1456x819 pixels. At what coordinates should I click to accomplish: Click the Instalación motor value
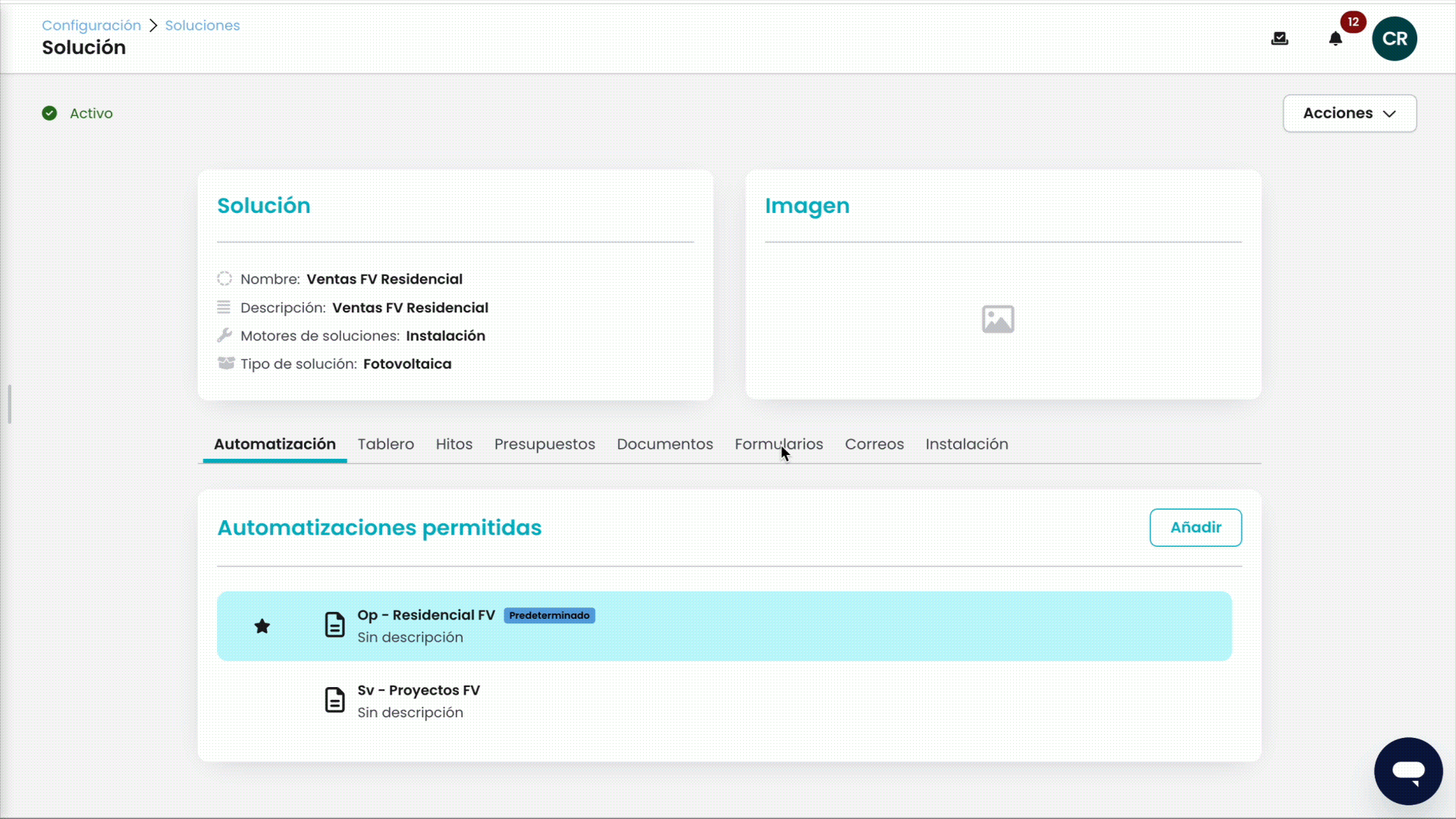(x=445, y=336)
